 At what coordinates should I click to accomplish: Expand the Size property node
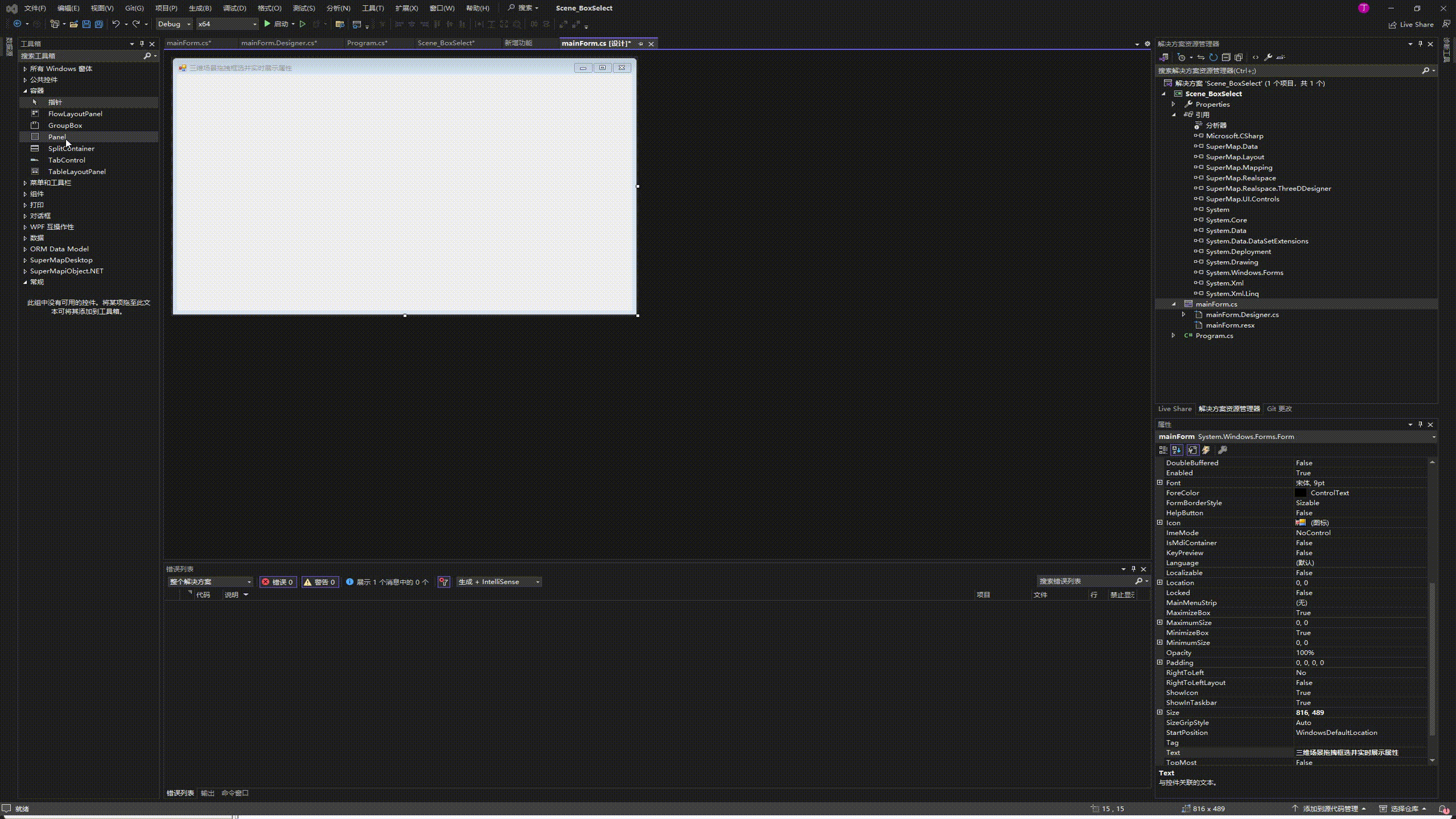click(x=1160, y=712)
